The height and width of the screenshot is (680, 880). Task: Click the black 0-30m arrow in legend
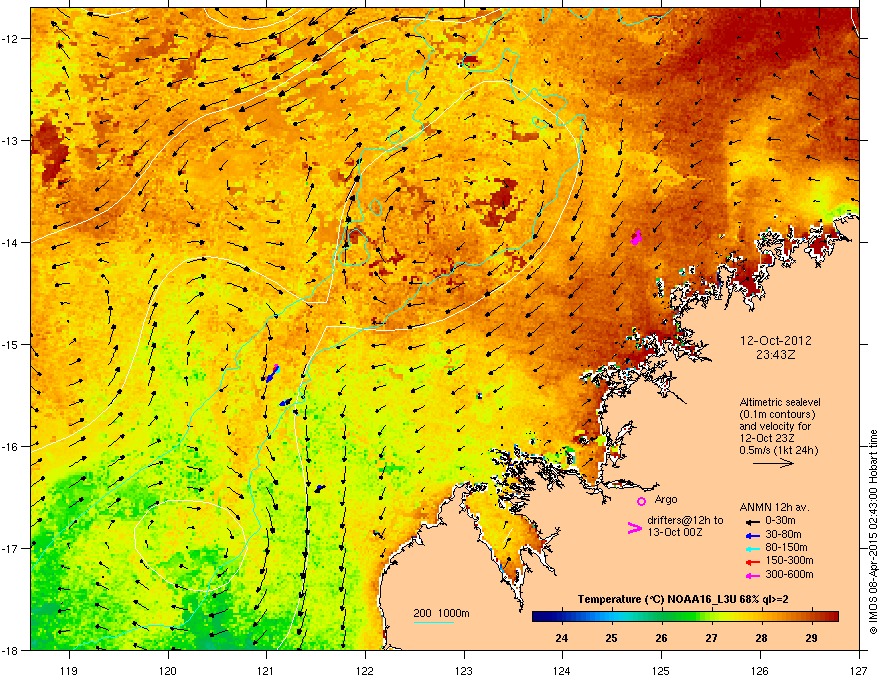point(752,522)
